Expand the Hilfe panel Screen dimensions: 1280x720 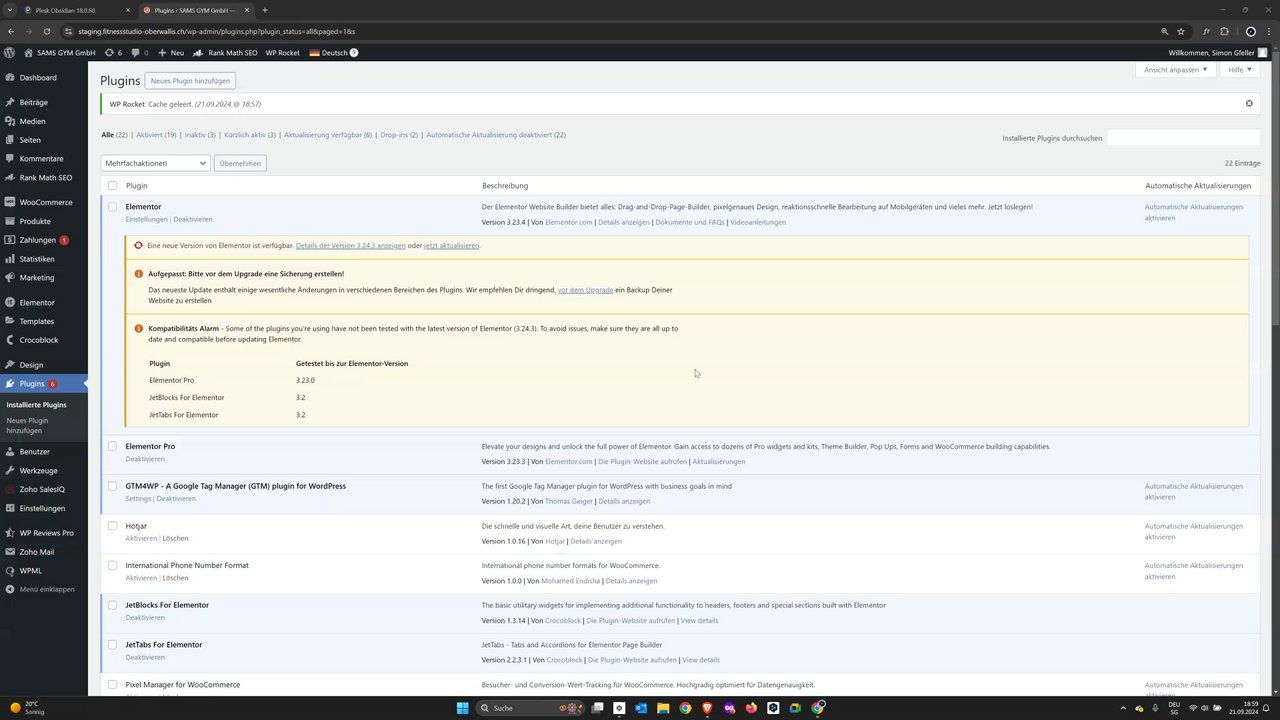(1240, 70)
